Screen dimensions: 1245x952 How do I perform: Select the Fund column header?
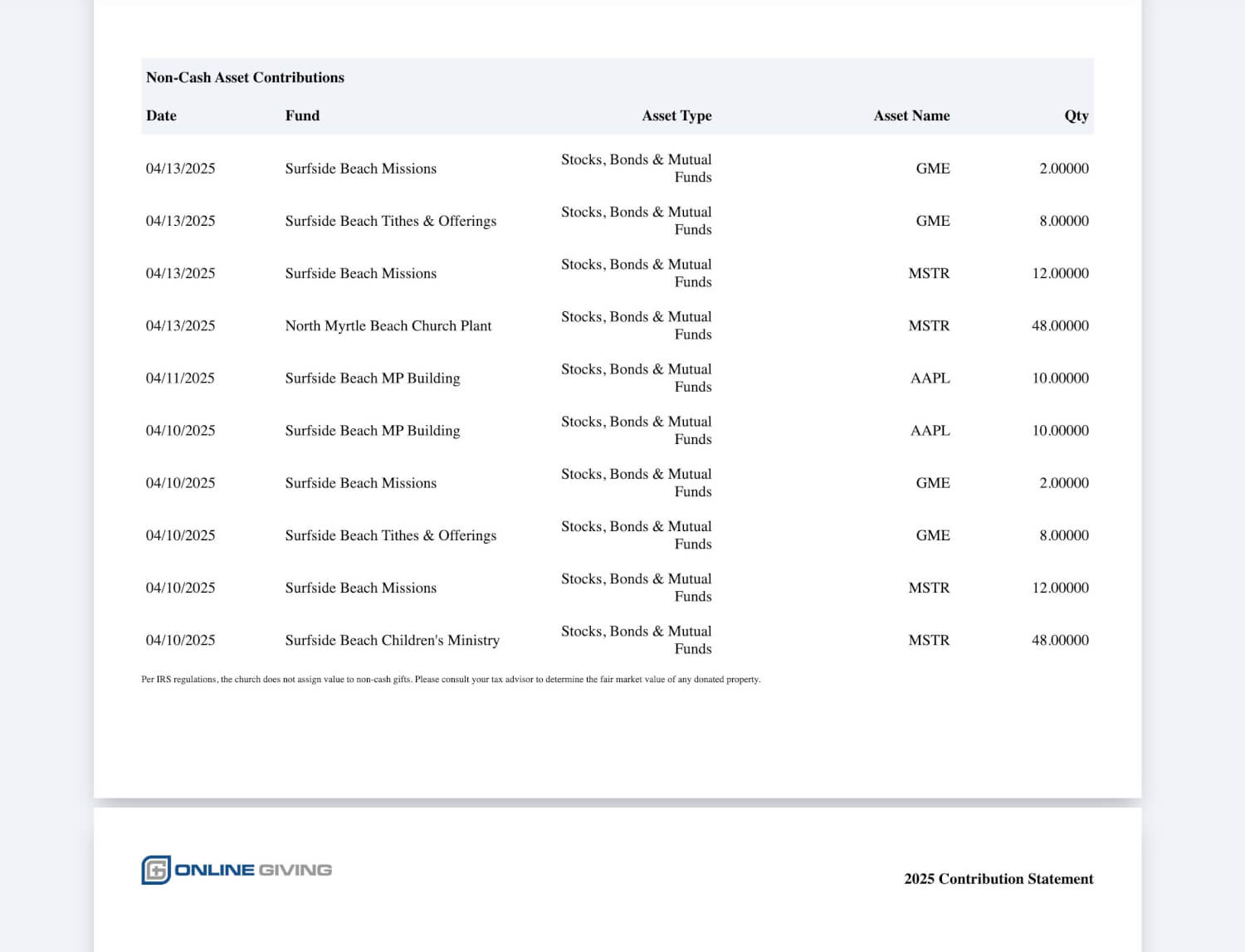[302, 115]
